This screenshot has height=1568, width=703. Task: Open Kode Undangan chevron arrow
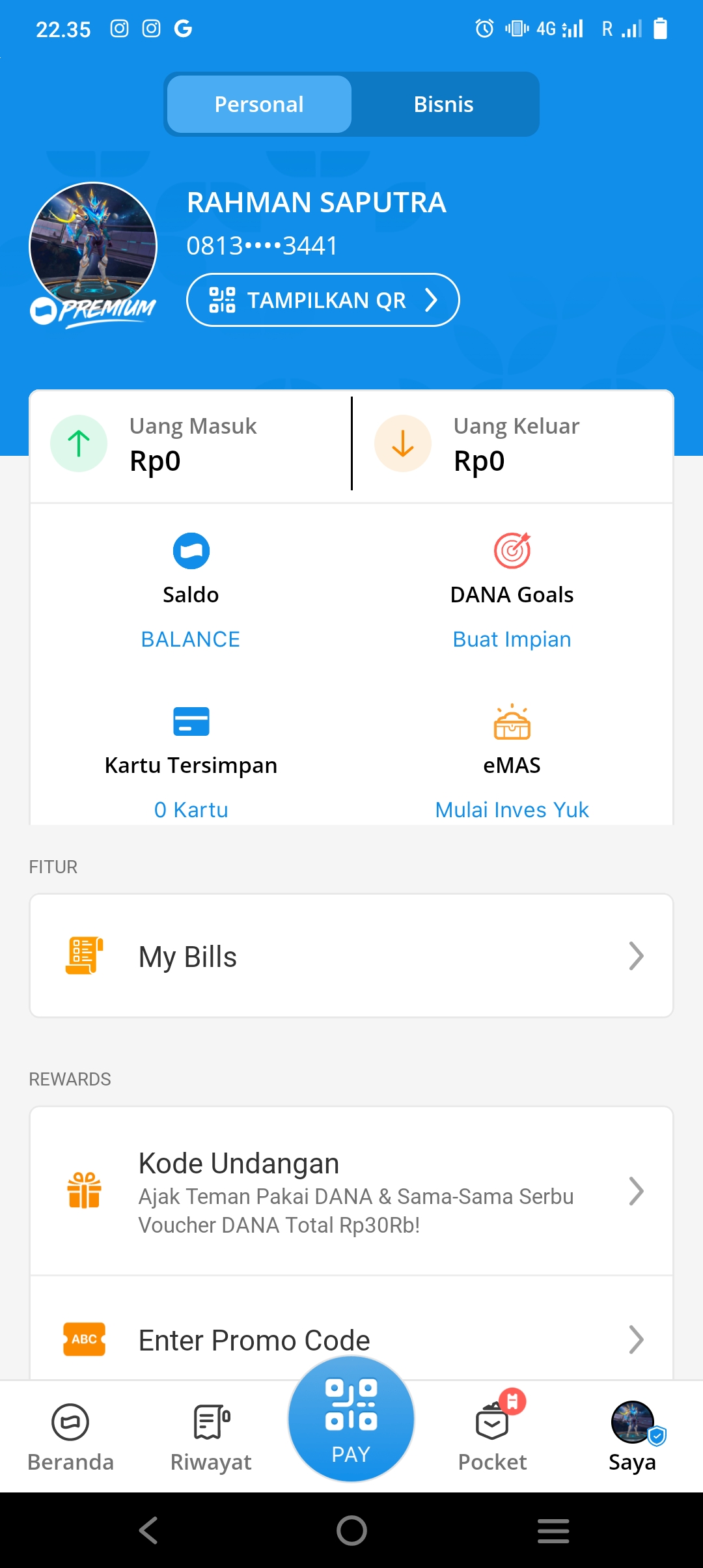(x=636, y=1191)
